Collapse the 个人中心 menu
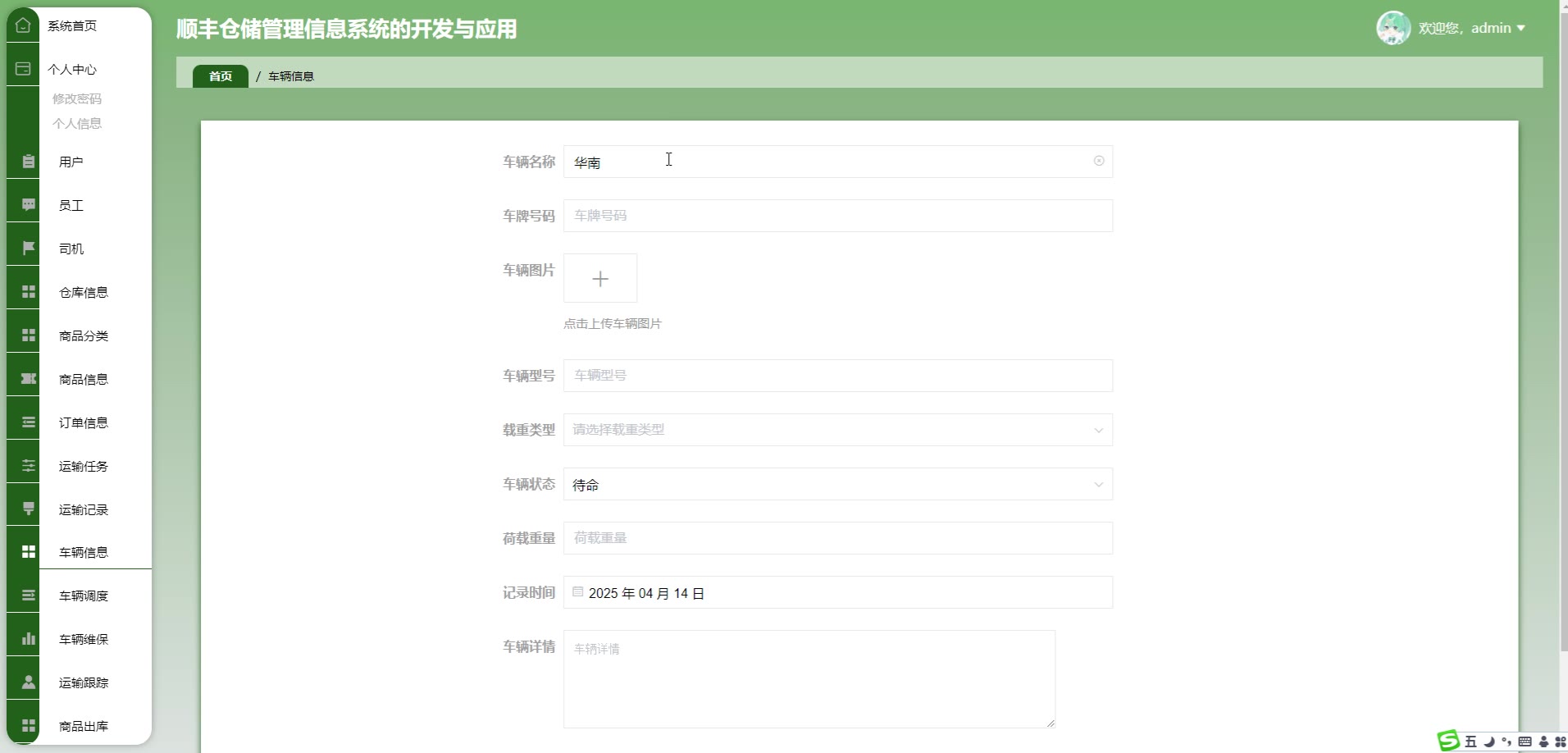 pyautogui.click(x=72, y=69)
